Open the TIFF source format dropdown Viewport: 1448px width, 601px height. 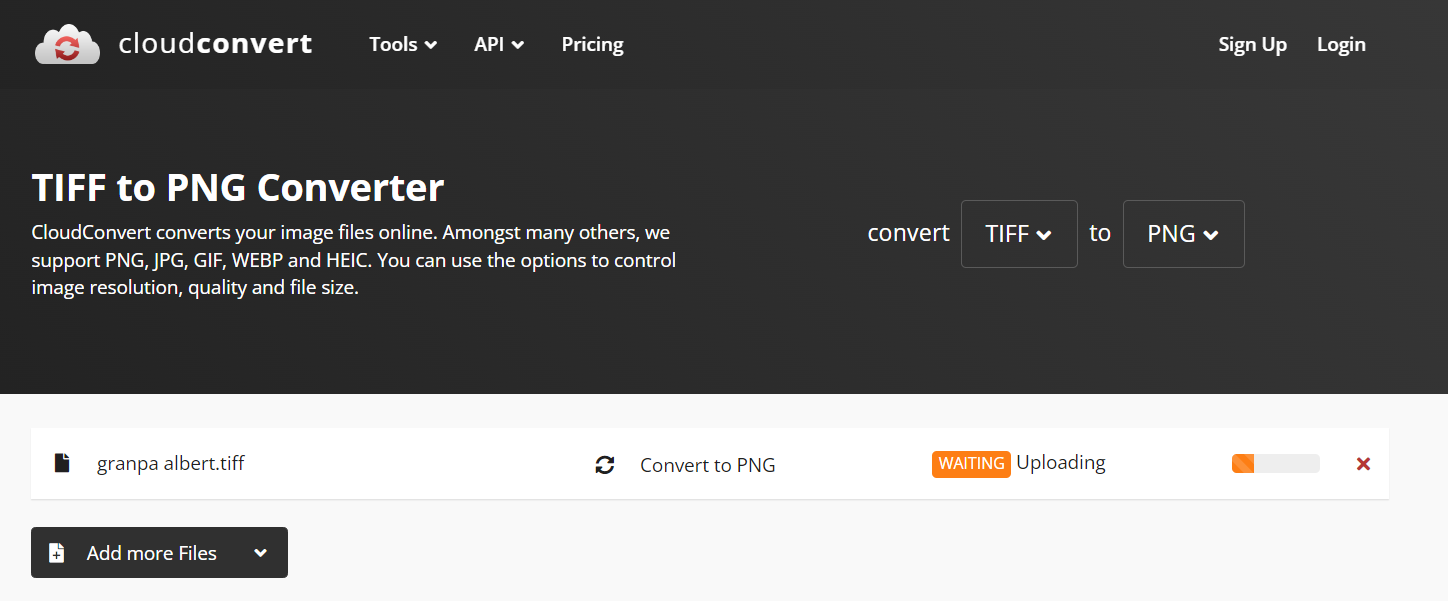[x=1019, y=234]
